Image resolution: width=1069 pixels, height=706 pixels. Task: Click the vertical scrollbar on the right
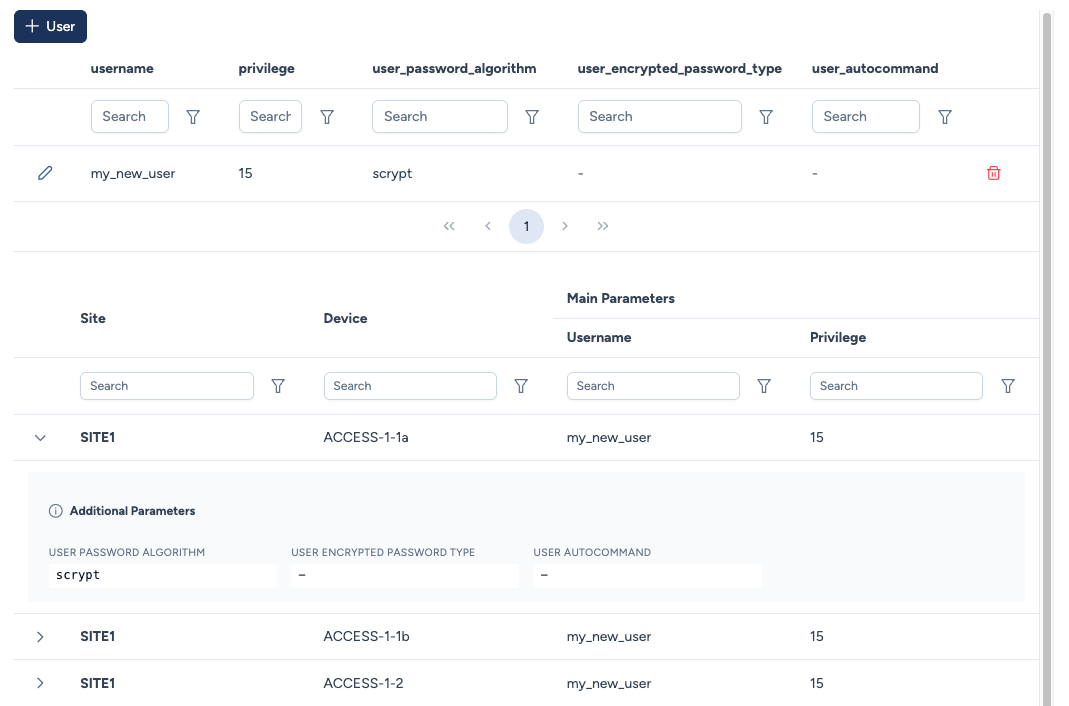[1047, 350]
